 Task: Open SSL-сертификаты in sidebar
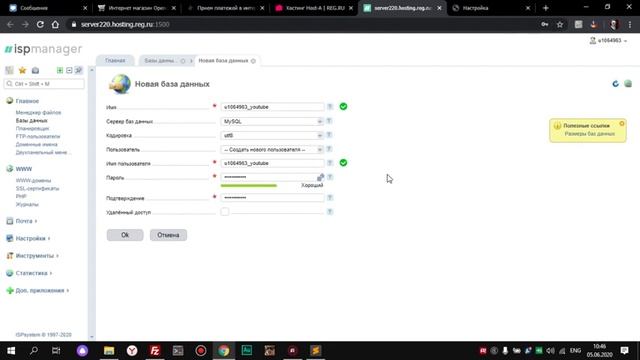[38, 188]
